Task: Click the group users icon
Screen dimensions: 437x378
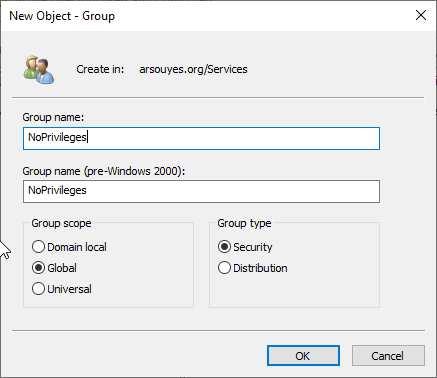Action: tap(39, 69)
